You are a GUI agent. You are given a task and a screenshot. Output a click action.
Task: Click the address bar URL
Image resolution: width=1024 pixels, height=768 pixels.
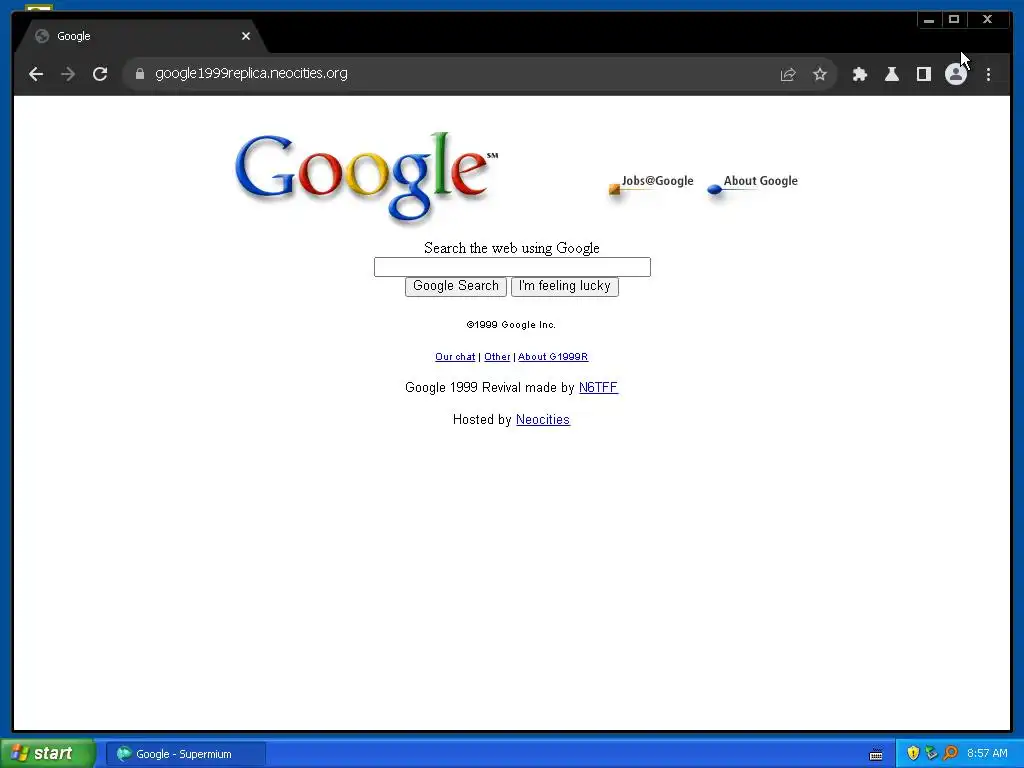pyautogui.click(x=251, y=73)
